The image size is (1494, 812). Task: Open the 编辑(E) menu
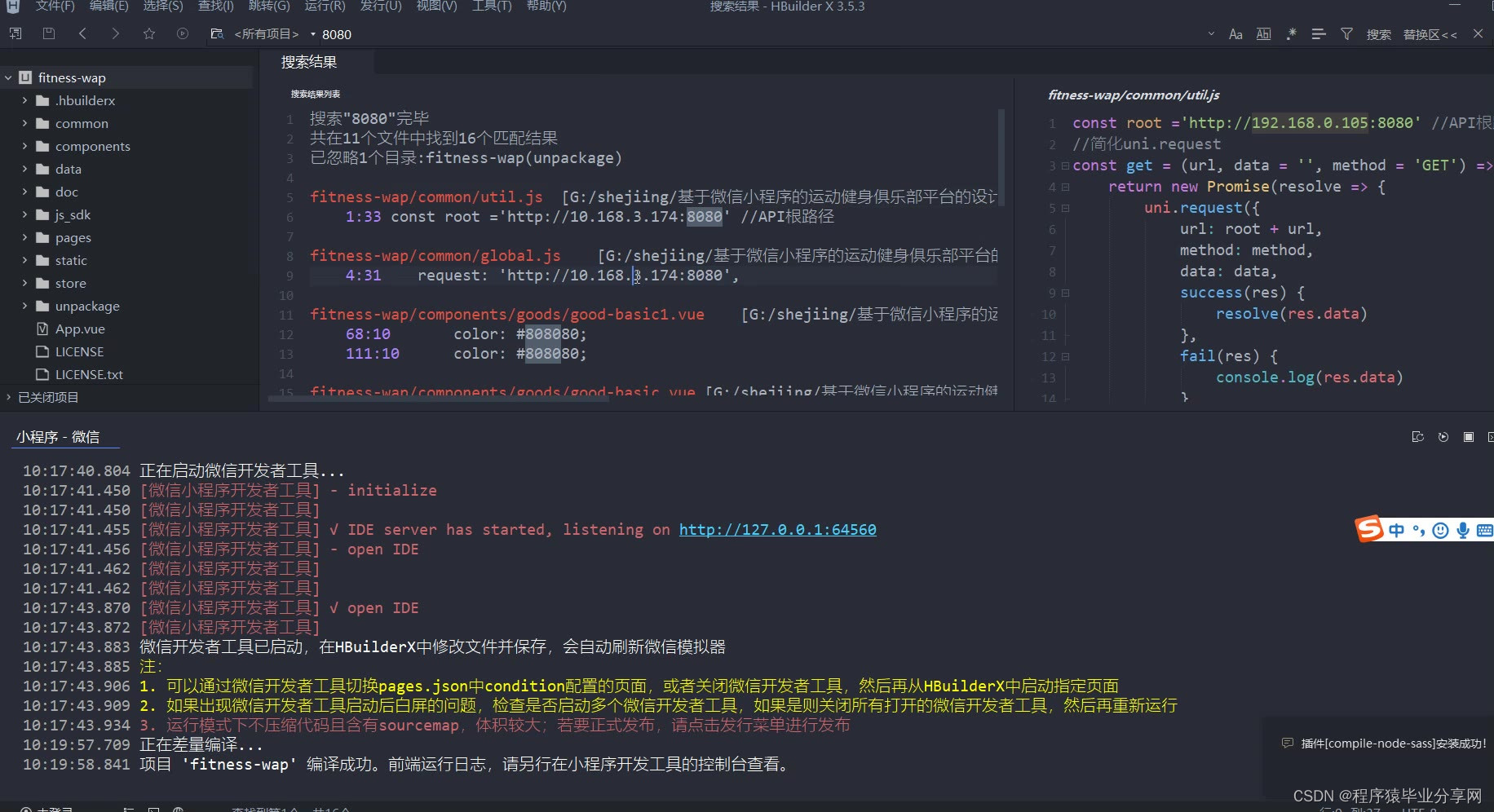click(108, 6)
